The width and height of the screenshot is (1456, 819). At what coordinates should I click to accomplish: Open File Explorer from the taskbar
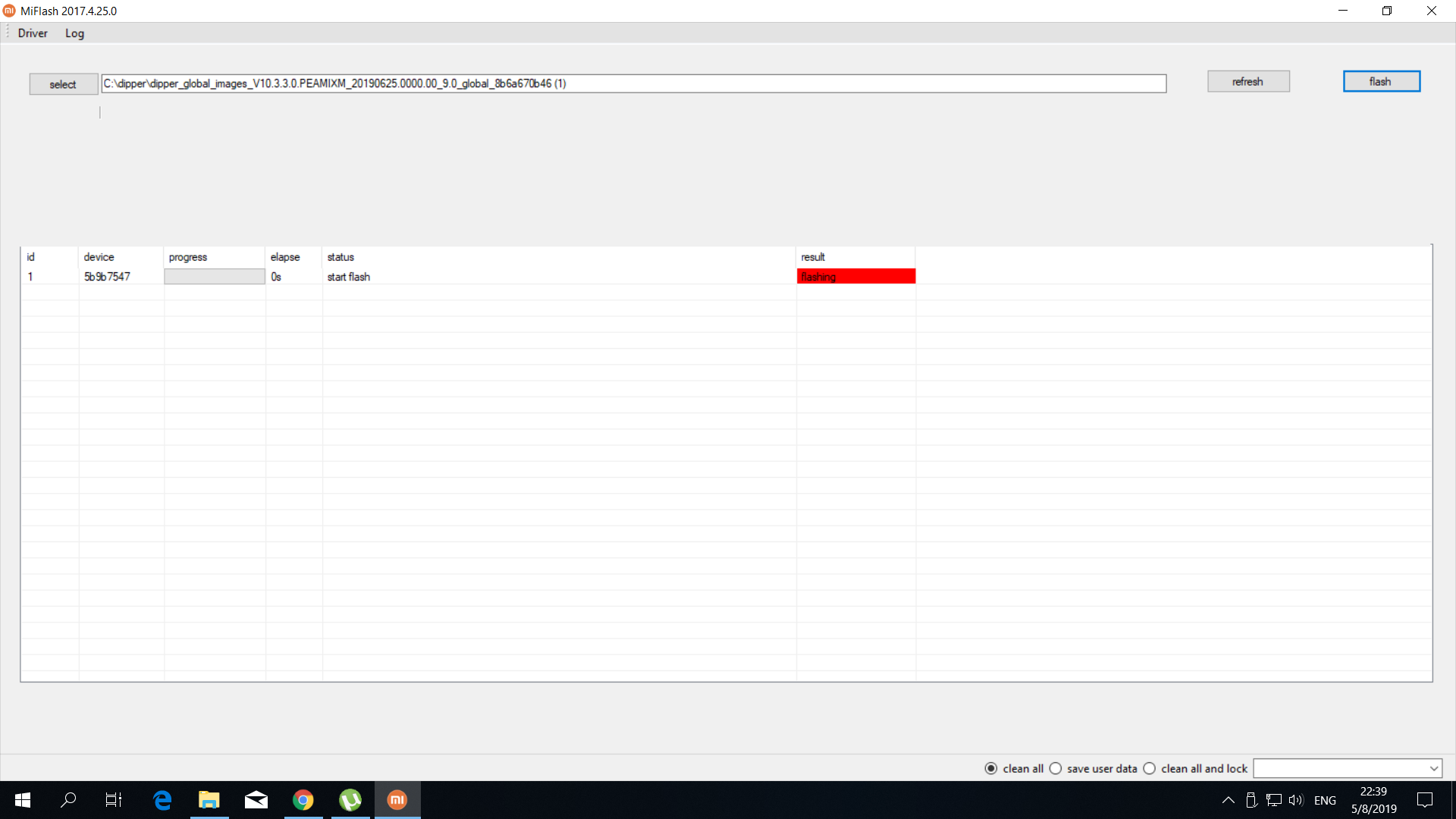(x=209, y=800)
